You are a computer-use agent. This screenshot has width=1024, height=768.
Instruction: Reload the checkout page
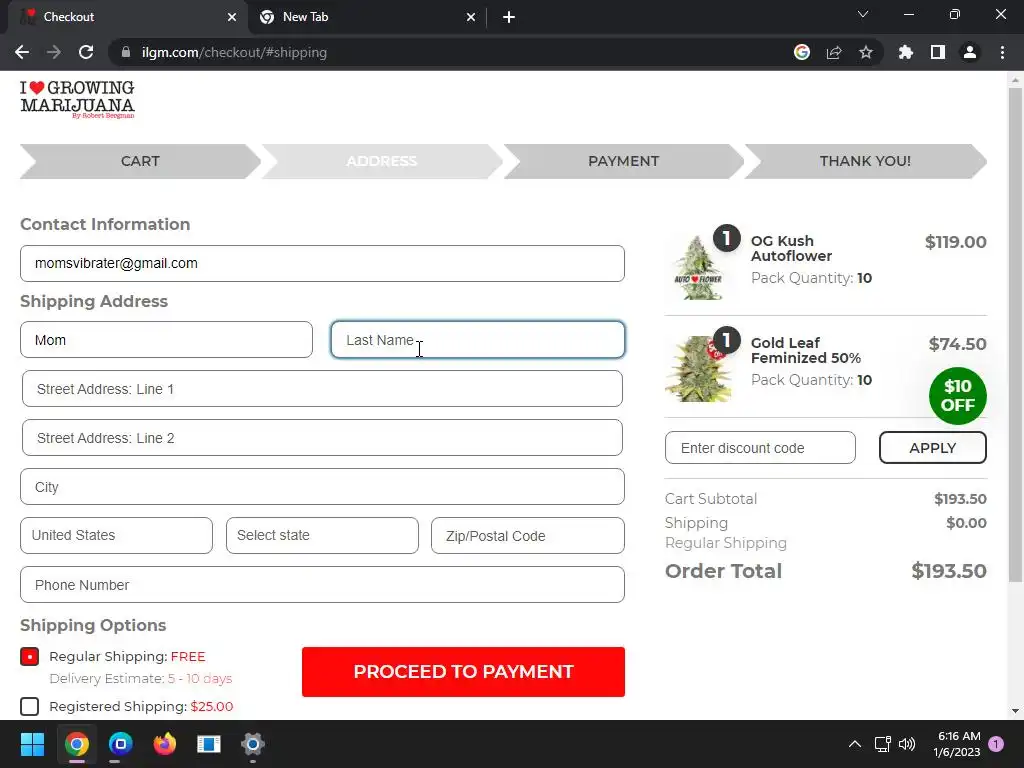[x=86, y=52]
